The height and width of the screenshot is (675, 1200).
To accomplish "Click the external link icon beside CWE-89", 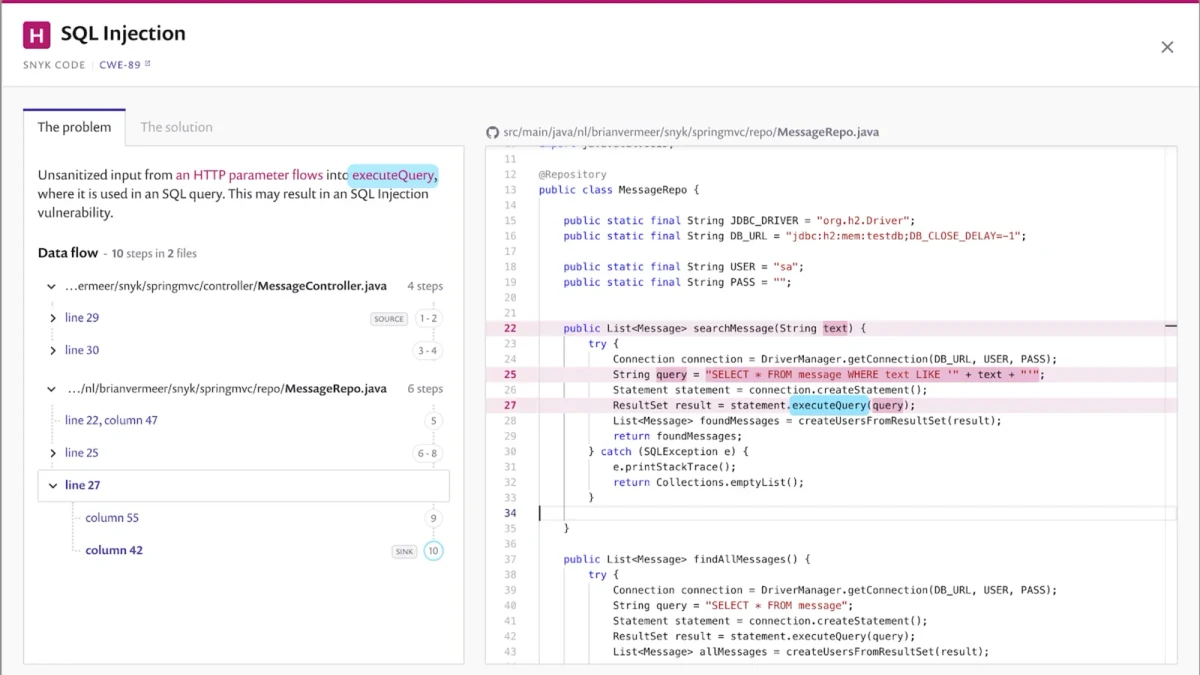I will [x=148, y=64].
